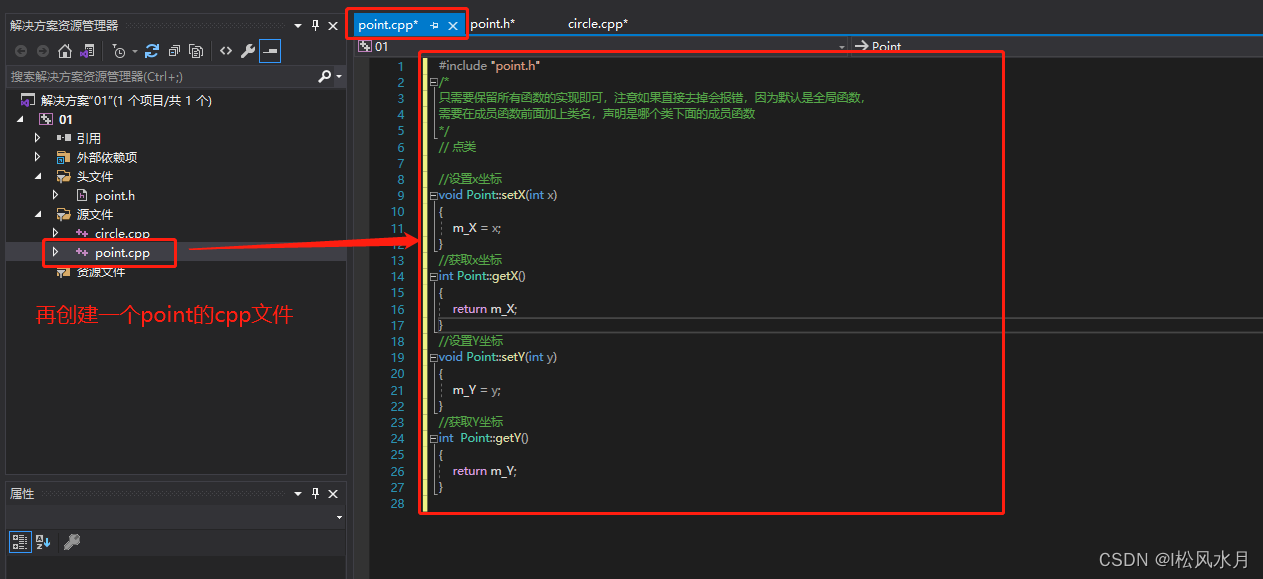Open Solution Explorer window position dropdown

coord(299,25)
